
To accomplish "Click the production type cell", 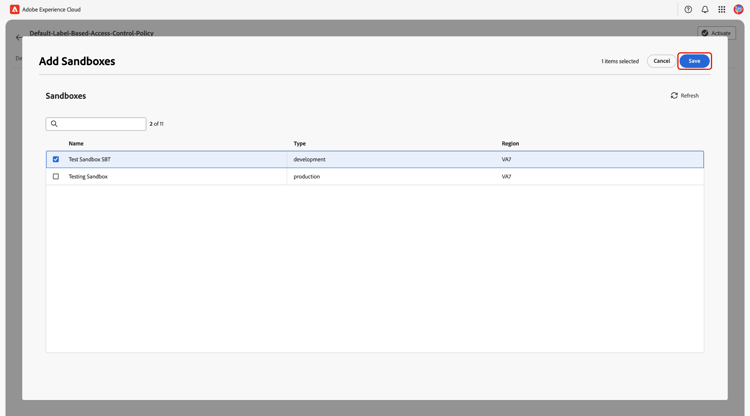I will click(307, 176).
